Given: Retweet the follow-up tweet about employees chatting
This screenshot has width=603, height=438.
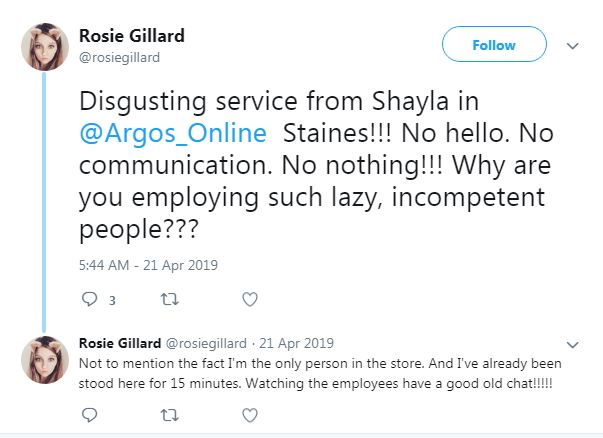Looking at the screenshot, I should (169, 413).
